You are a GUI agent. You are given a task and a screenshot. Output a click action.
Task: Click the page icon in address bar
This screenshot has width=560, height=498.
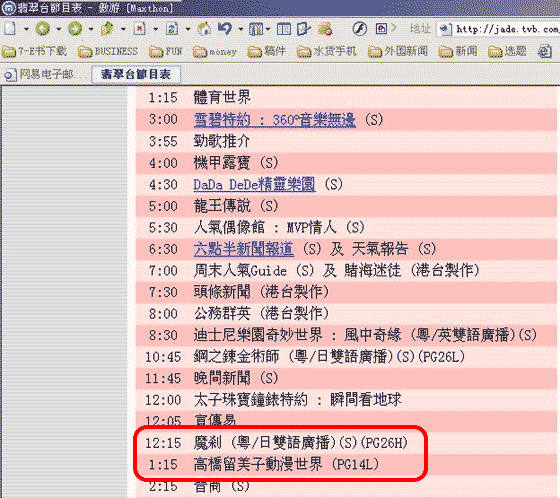[445, 29]
